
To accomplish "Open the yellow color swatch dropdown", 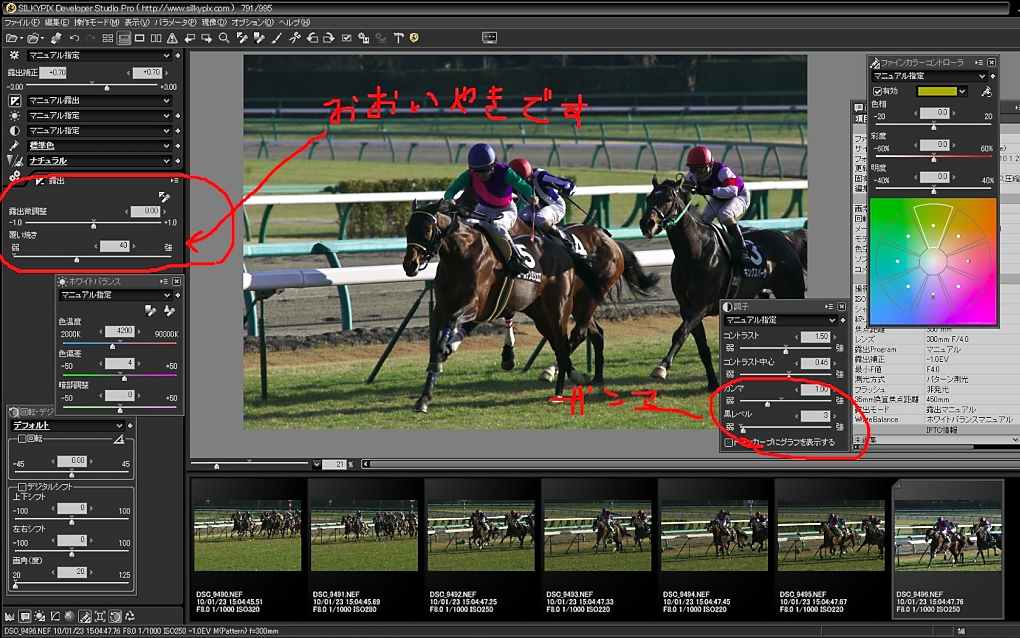I will (x=941, y=92).
